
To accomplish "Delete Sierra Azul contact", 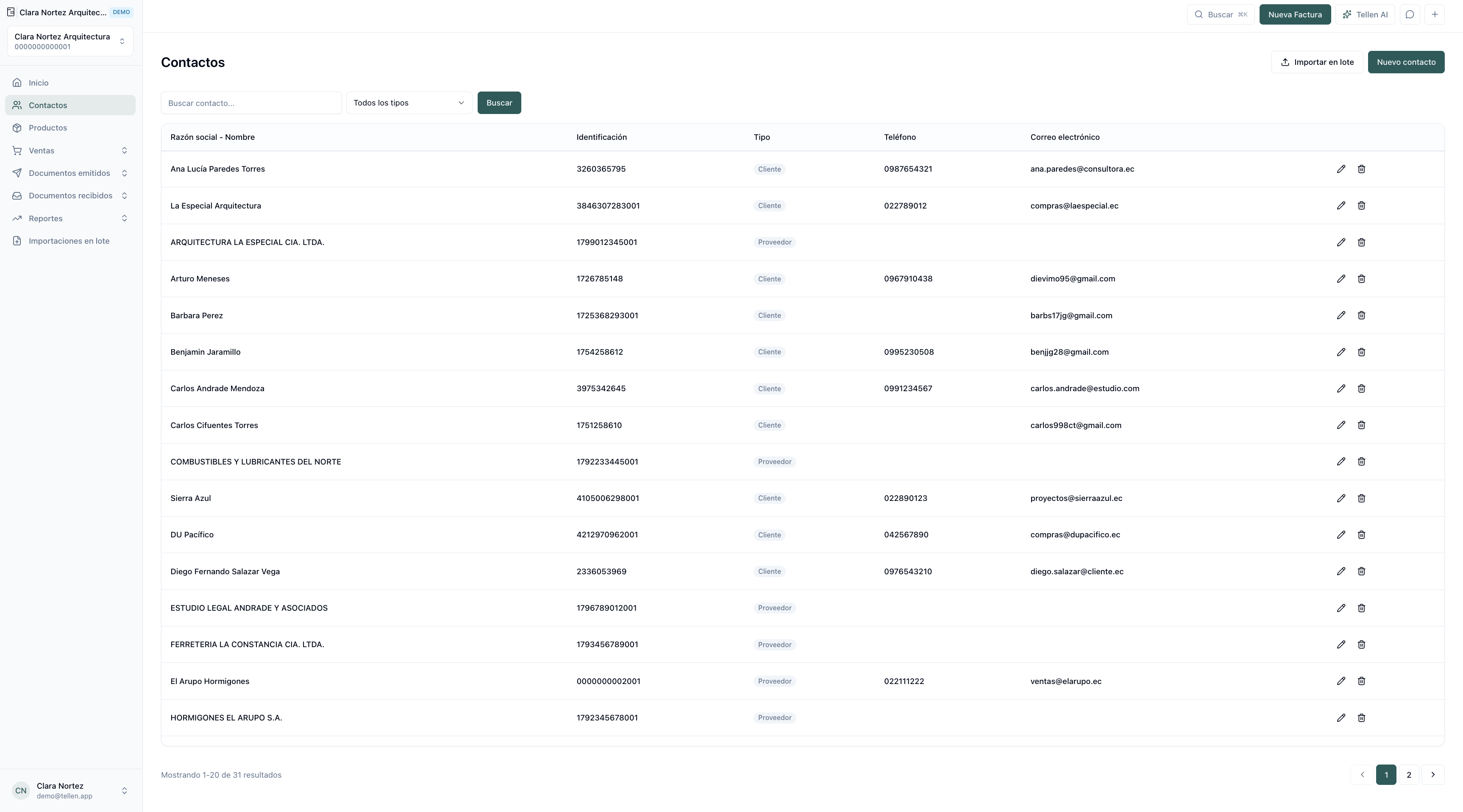I will click(x=1361, y=498).
